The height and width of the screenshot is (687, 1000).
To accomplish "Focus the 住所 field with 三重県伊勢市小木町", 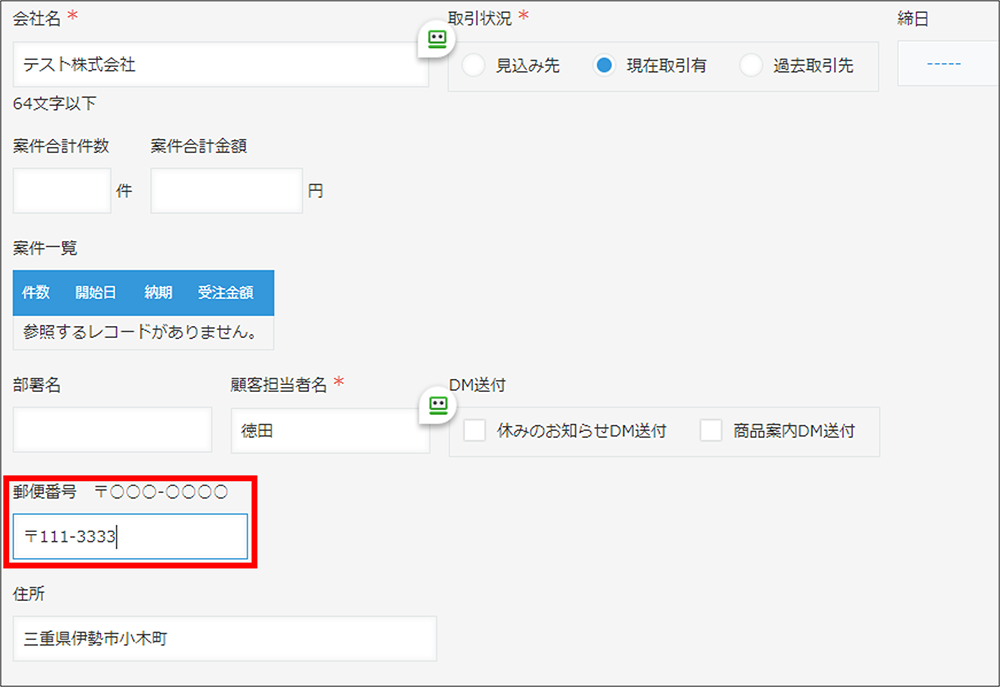I will pos(225,638).
